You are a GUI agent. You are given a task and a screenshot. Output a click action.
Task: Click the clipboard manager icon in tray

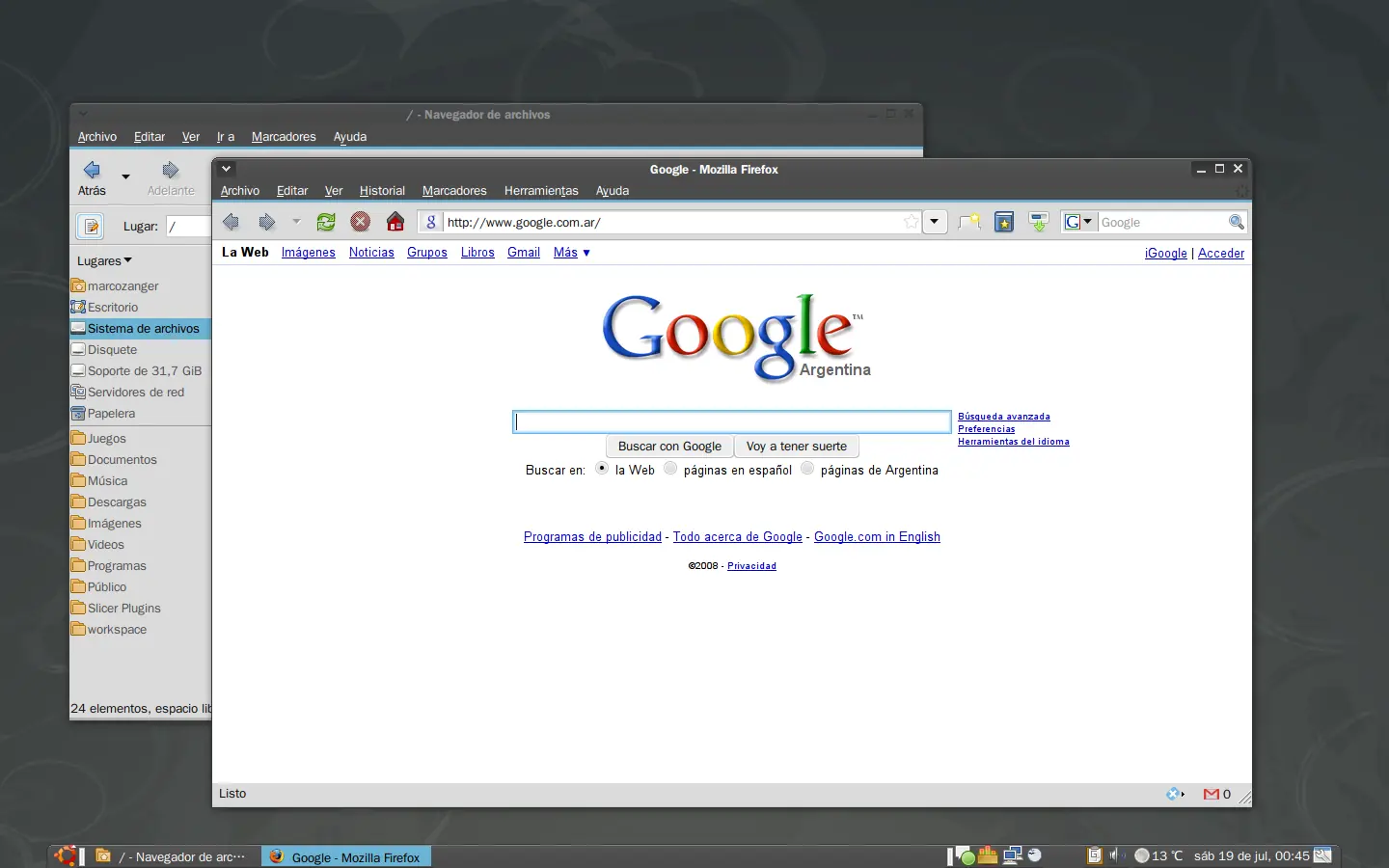point(1094,855)
